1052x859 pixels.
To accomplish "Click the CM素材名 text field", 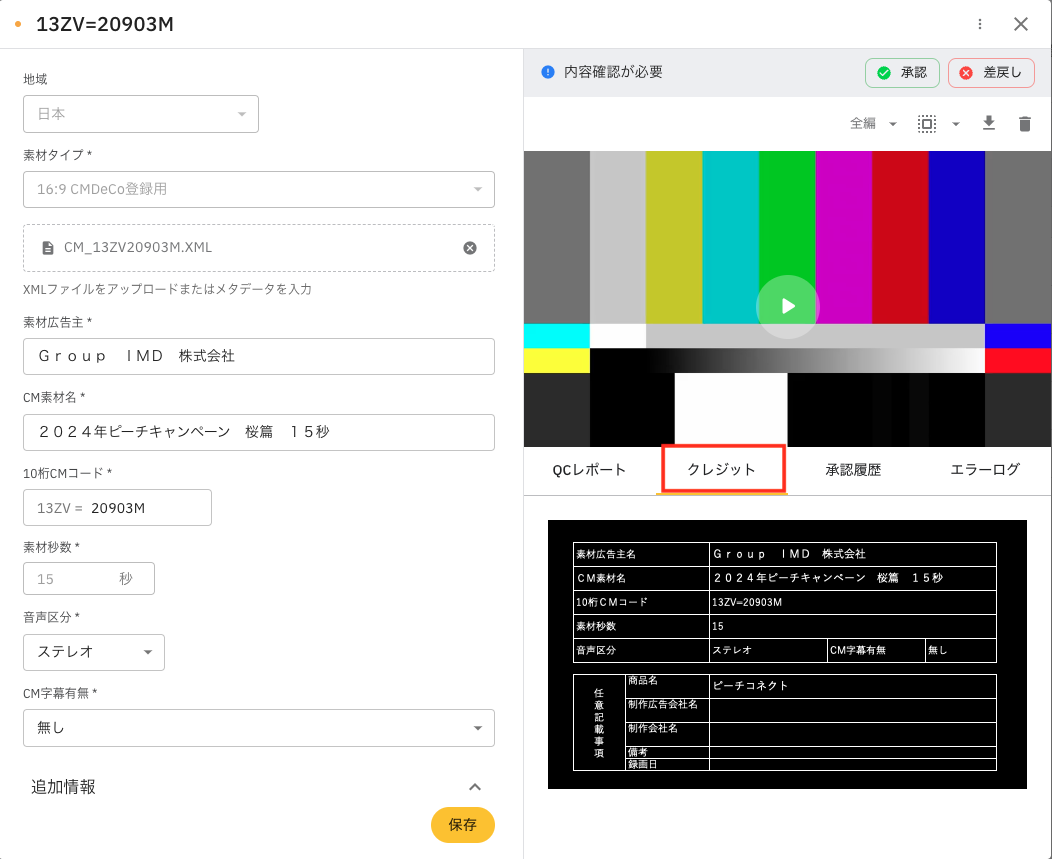I will click(258, 432).
